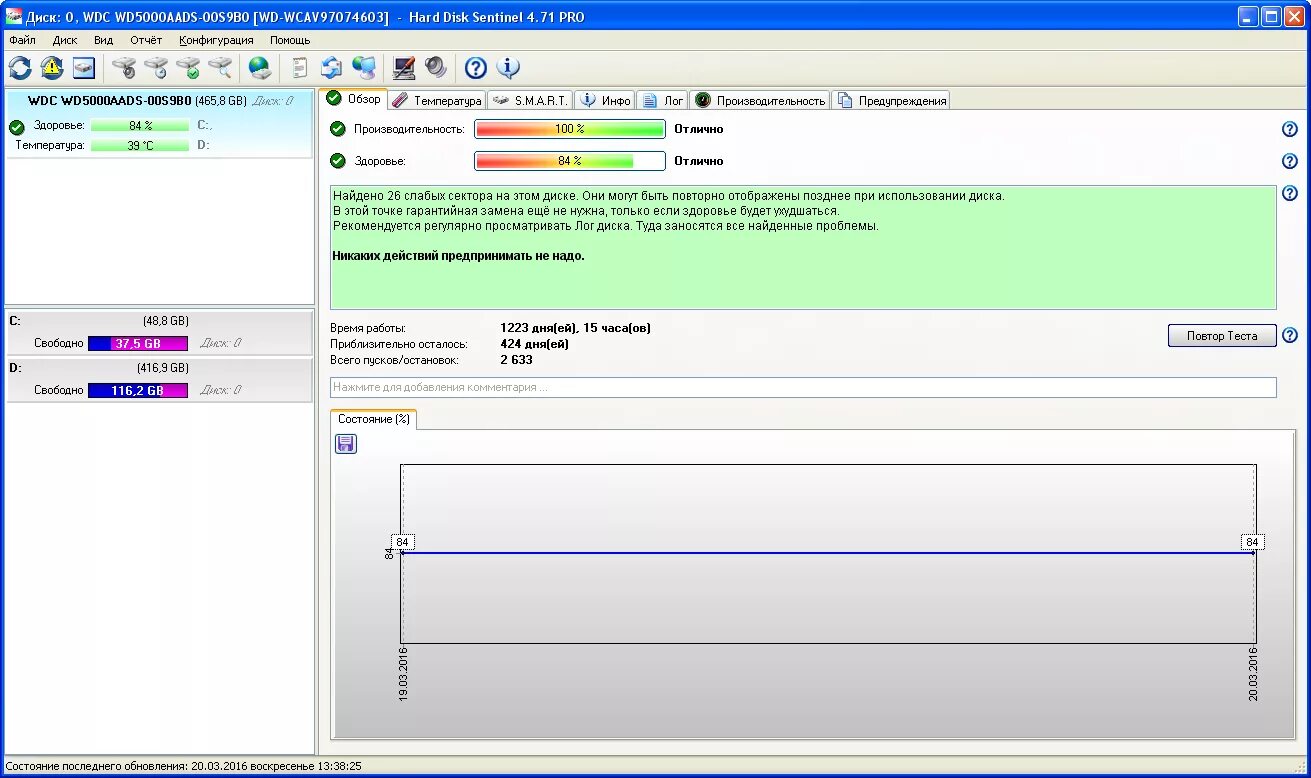1311x778 pixels.
Task: Click the blue arrows send report icon
Action: tap(331, 68)
